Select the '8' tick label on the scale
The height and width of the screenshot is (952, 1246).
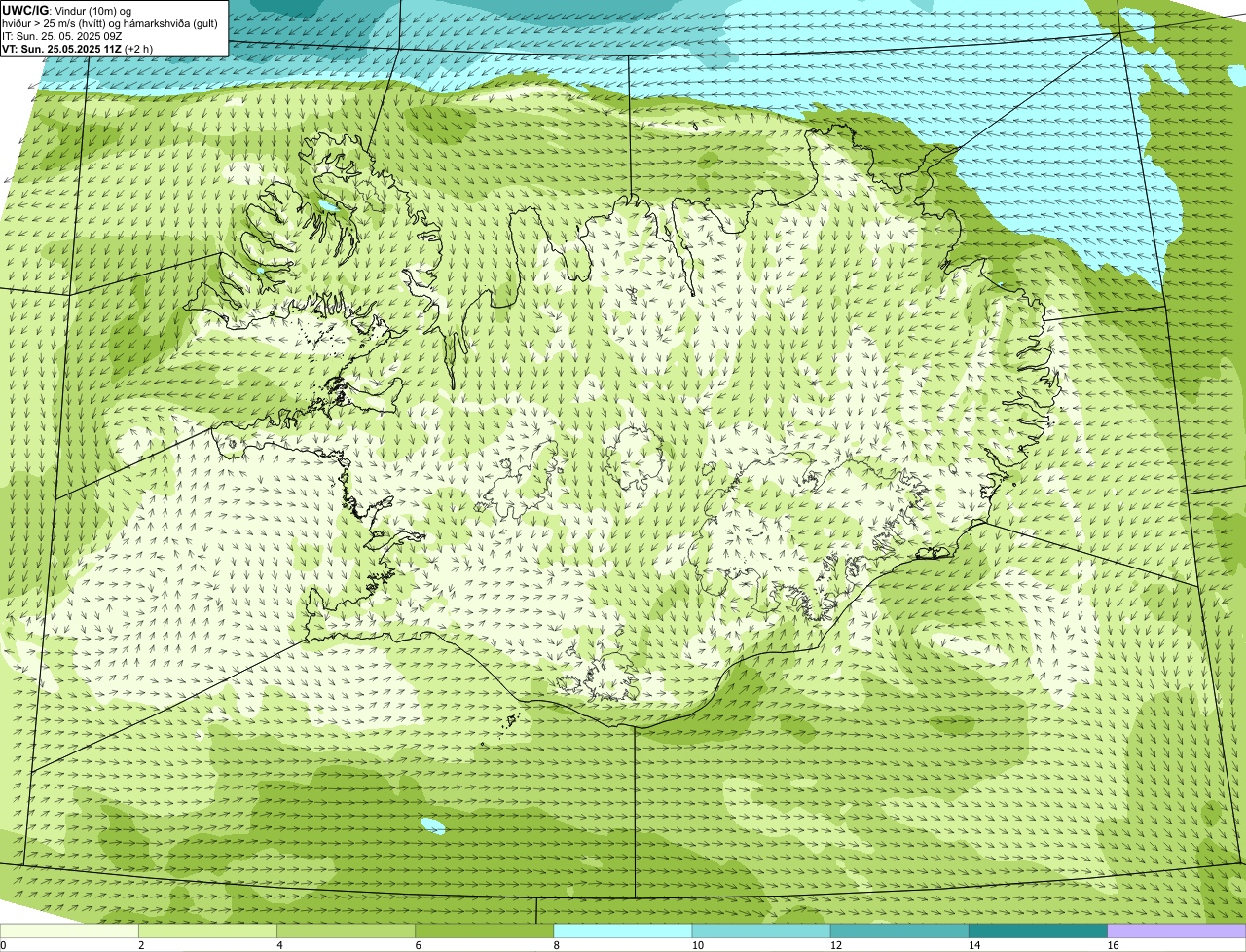click(x=556, y=945)
